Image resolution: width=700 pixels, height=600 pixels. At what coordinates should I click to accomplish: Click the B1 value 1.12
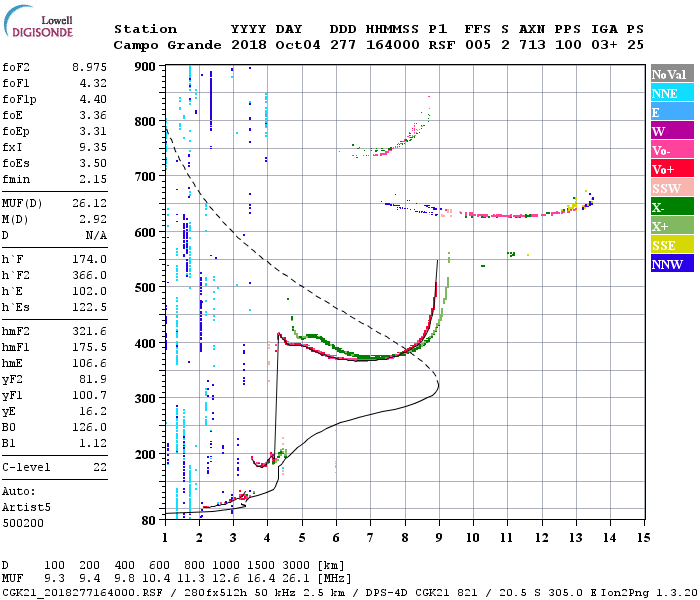tap(93, 443)
